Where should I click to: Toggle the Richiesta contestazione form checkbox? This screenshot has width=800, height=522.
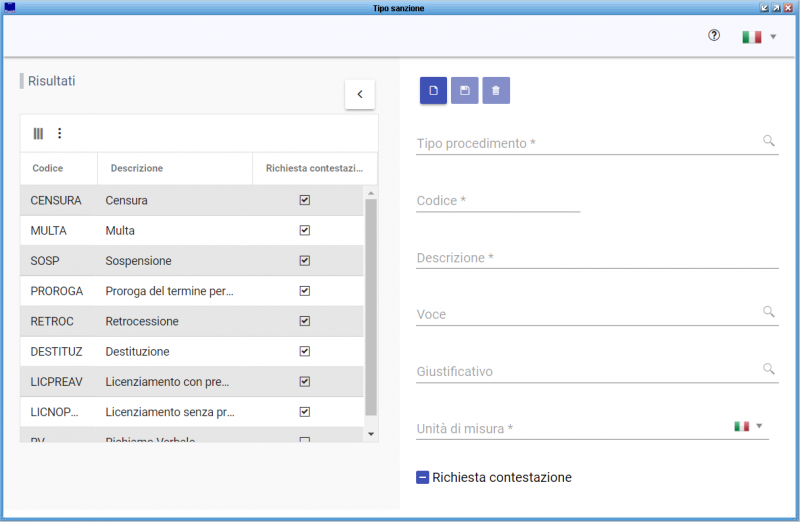tap(422, 477)
